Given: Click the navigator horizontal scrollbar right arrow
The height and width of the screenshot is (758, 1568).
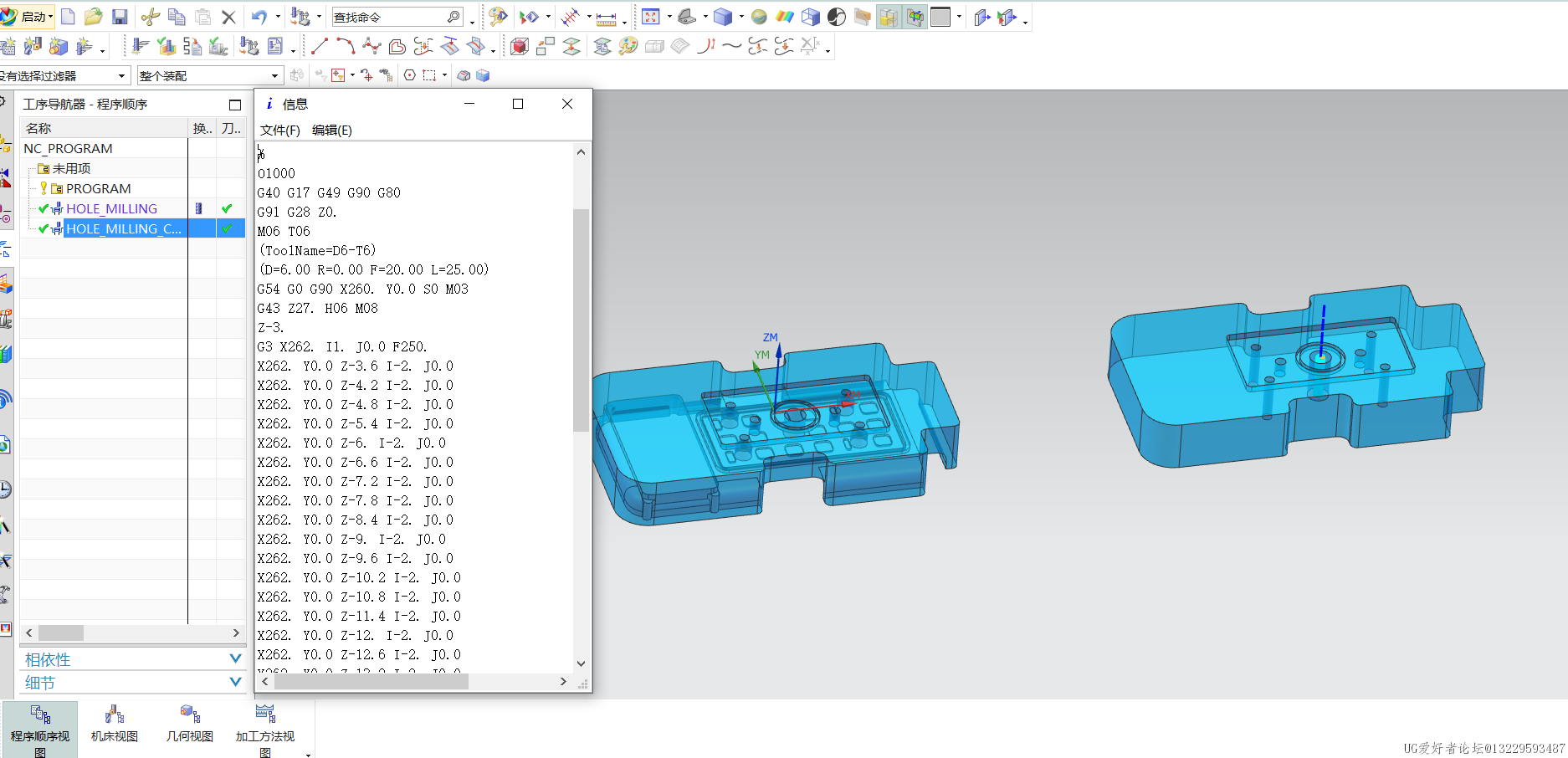Looking at the screenshot, I should pos(236,633).
